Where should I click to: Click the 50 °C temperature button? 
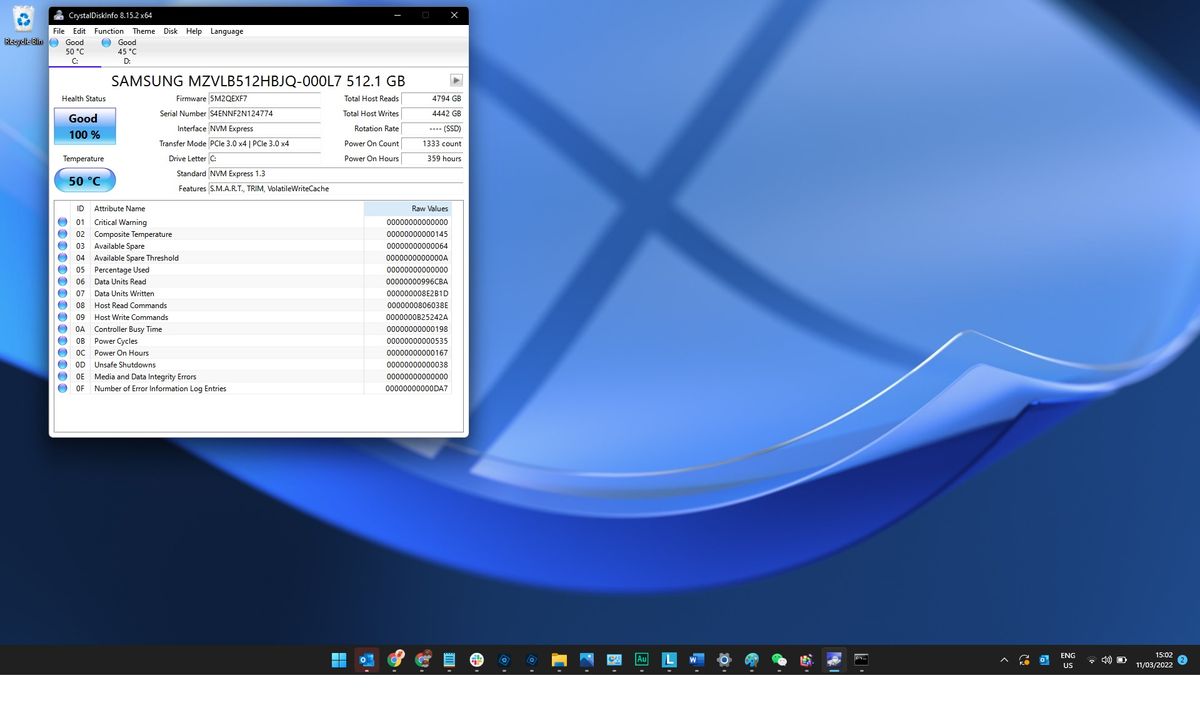pos(83,181)
